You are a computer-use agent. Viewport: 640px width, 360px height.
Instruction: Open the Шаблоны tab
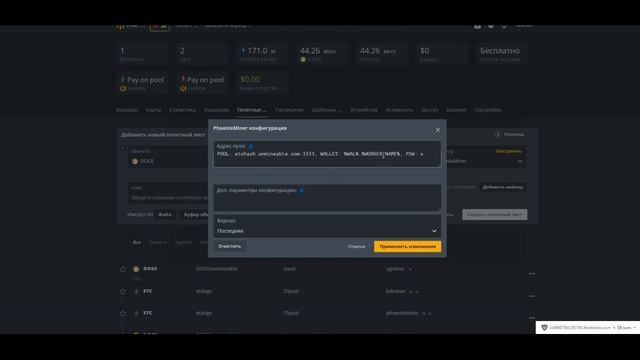pos(326,110)
